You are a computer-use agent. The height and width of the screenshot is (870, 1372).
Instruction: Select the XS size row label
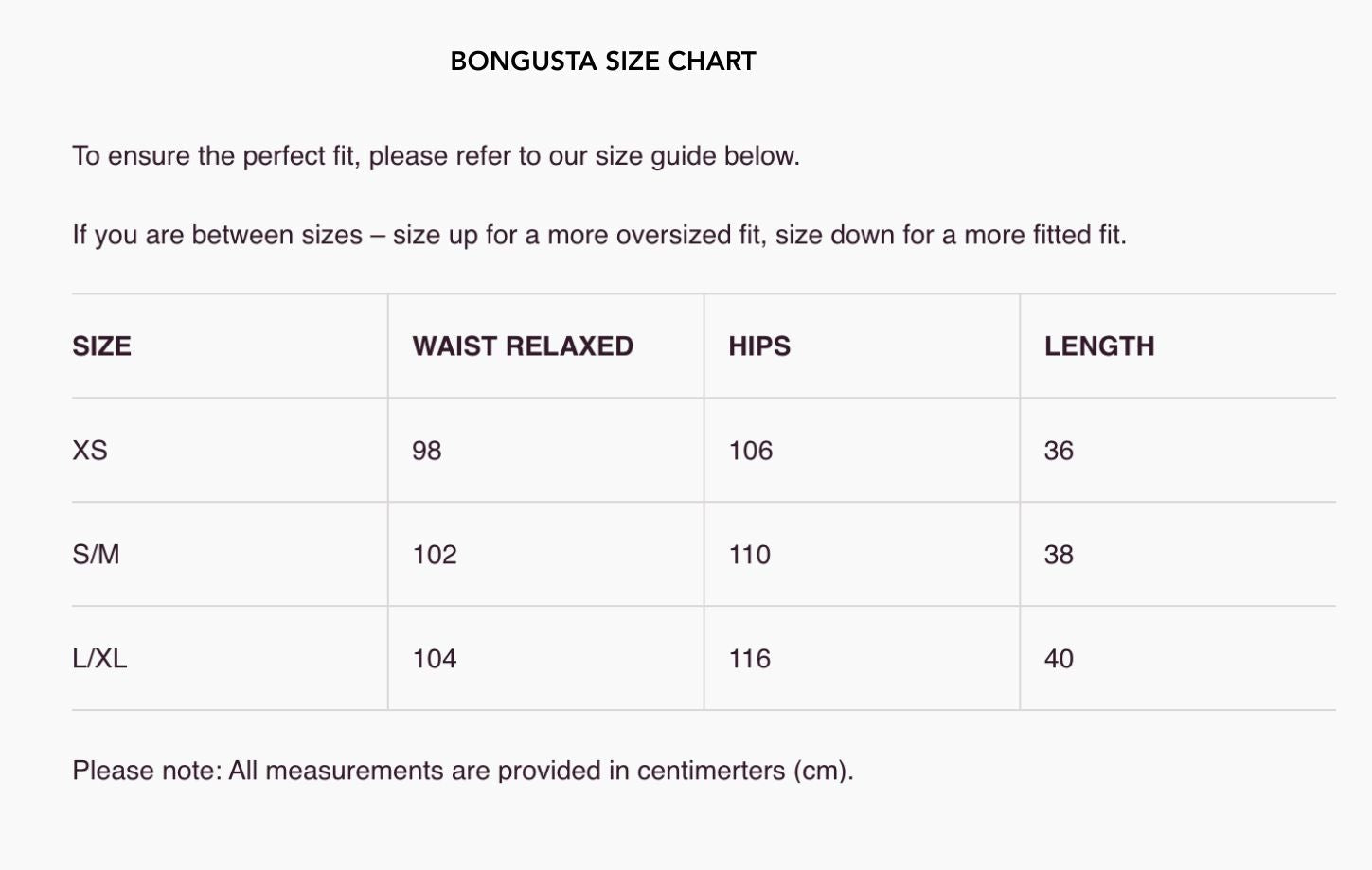pyautogui.click(x=90, y=451)
